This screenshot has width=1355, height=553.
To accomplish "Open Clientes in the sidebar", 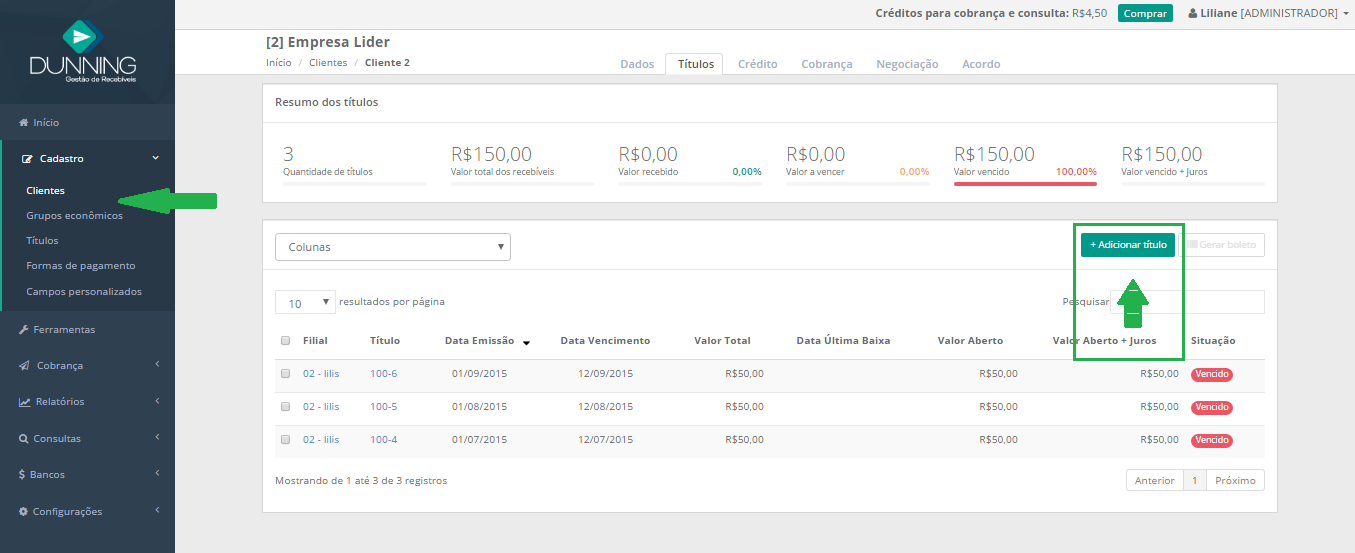I will pyautogui.click(x=45, y=191).
